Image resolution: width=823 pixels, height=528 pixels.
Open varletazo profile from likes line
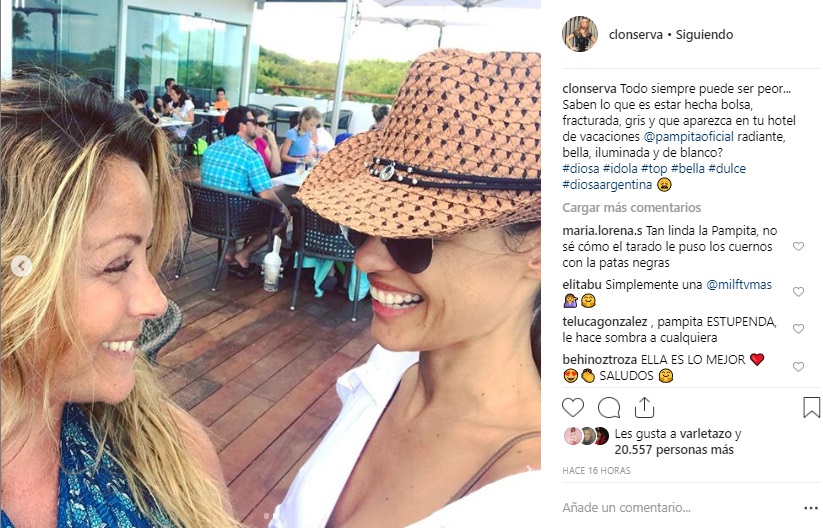click(705, 434)
